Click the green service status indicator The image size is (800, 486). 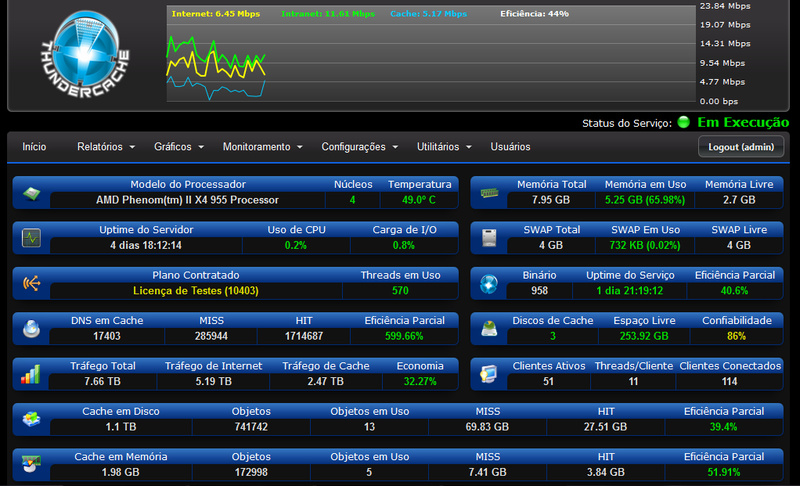pos(683,122)
